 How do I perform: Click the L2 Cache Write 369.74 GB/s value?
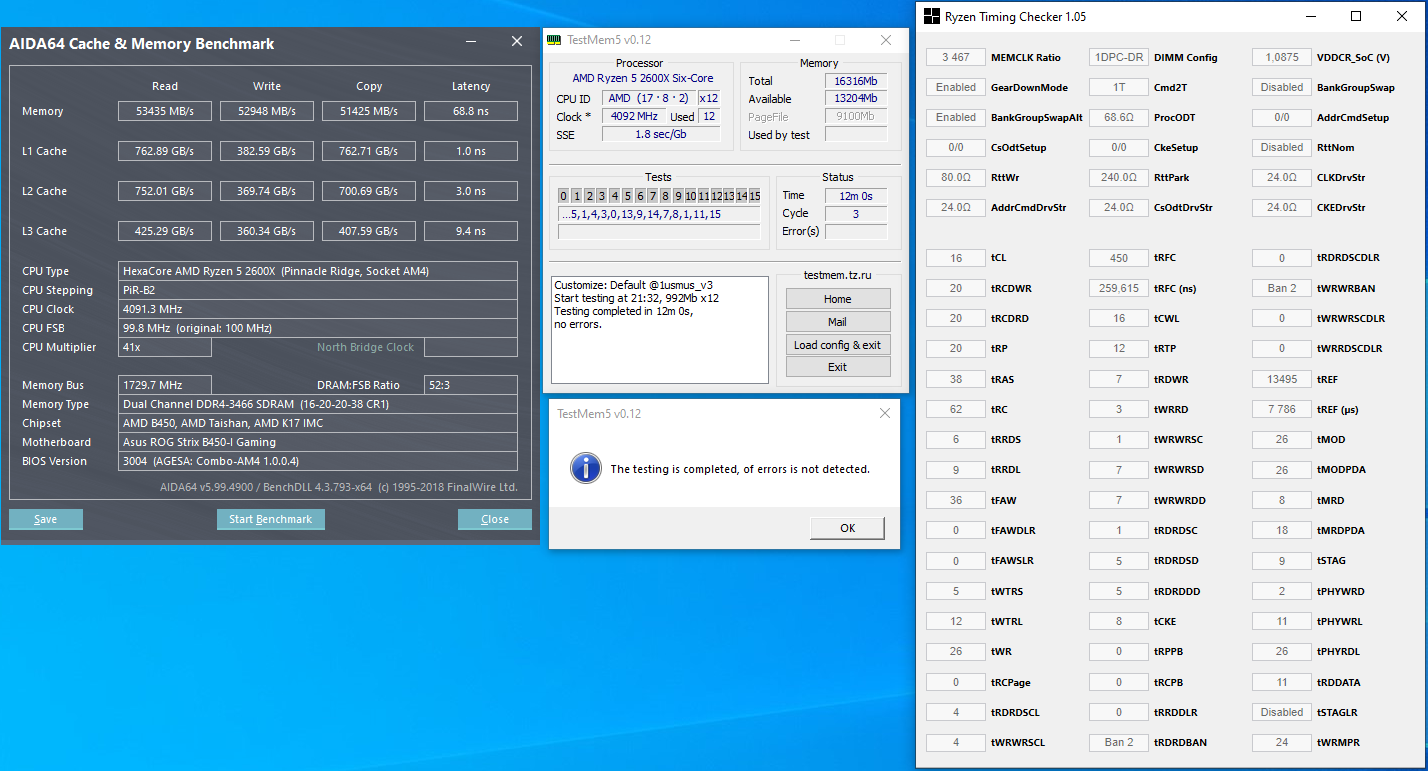pos(267,191)
